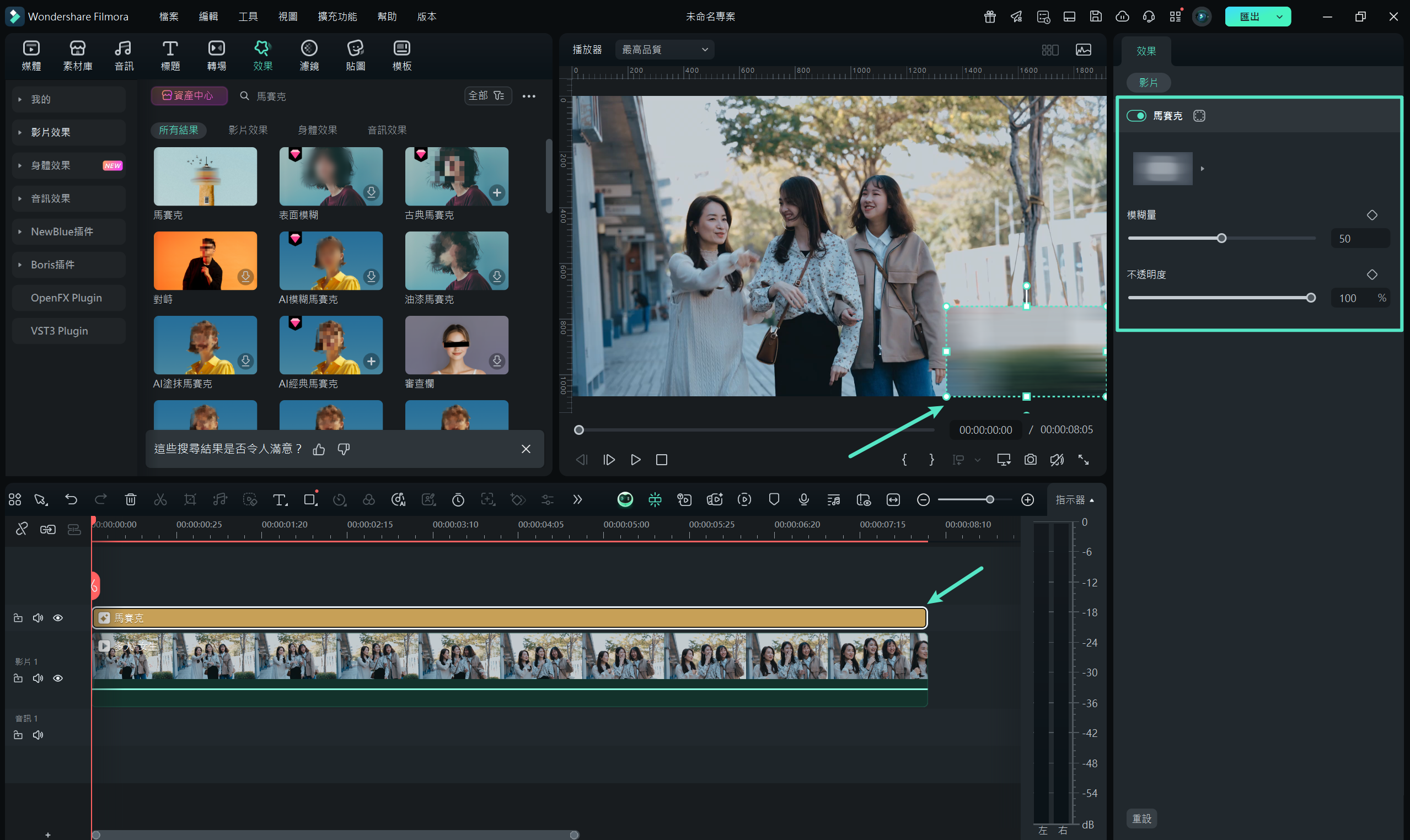This screenshot has width=1410, height=840.
Task: Mute the 音訊 1 track
Action: tap(38, 735)
